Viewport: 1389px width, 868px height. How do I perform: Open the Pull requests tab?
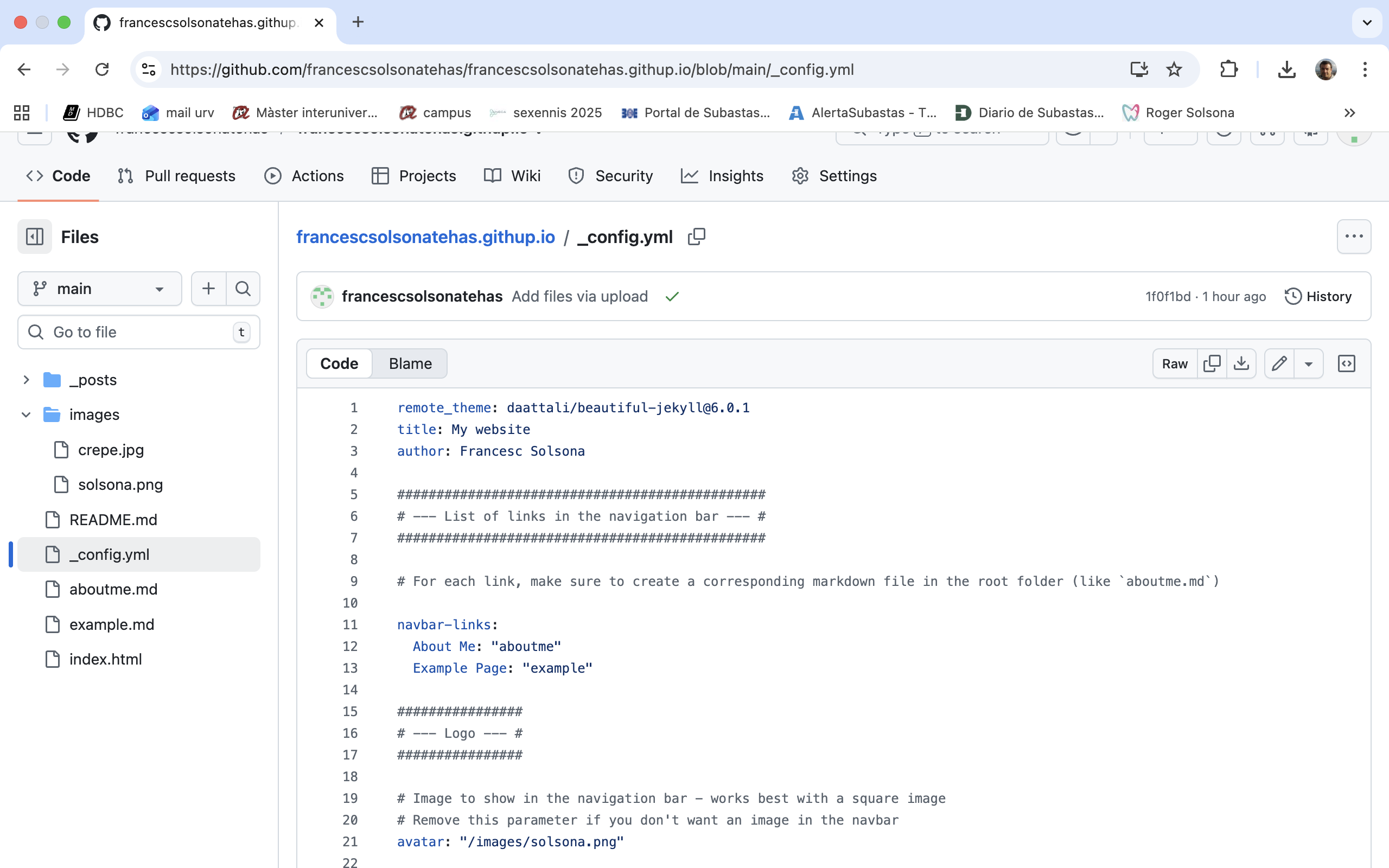tap(177, 176)
